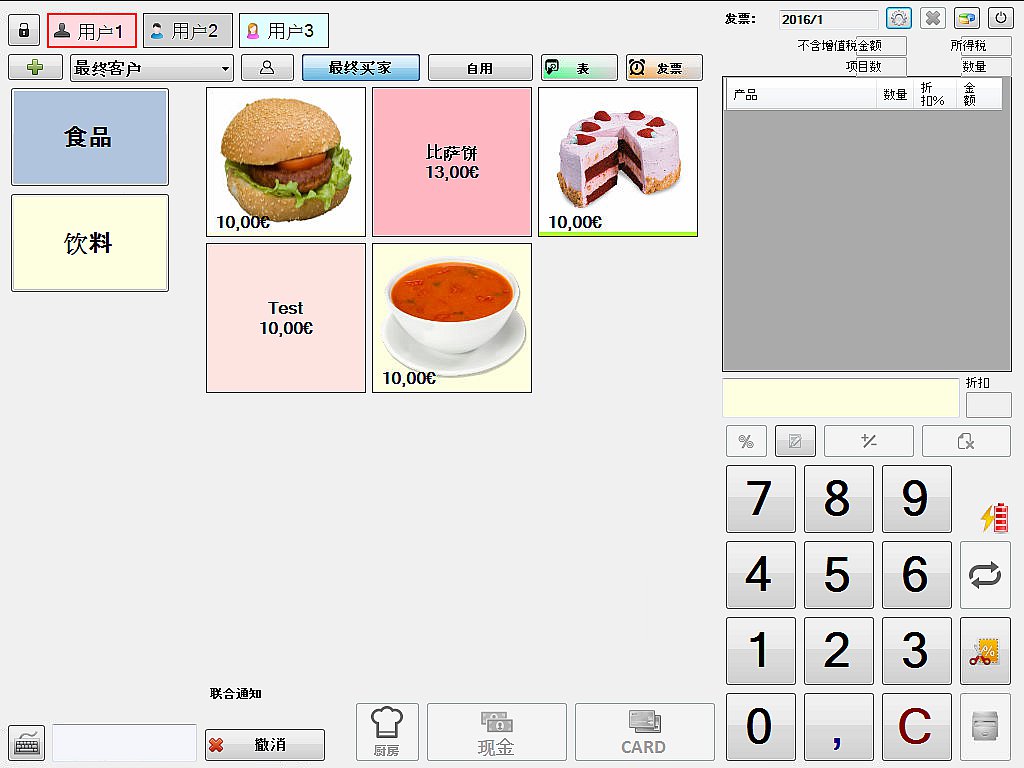Send order to kitchen with chef hat
1024x768 pixels.
[x=387, y=732]
